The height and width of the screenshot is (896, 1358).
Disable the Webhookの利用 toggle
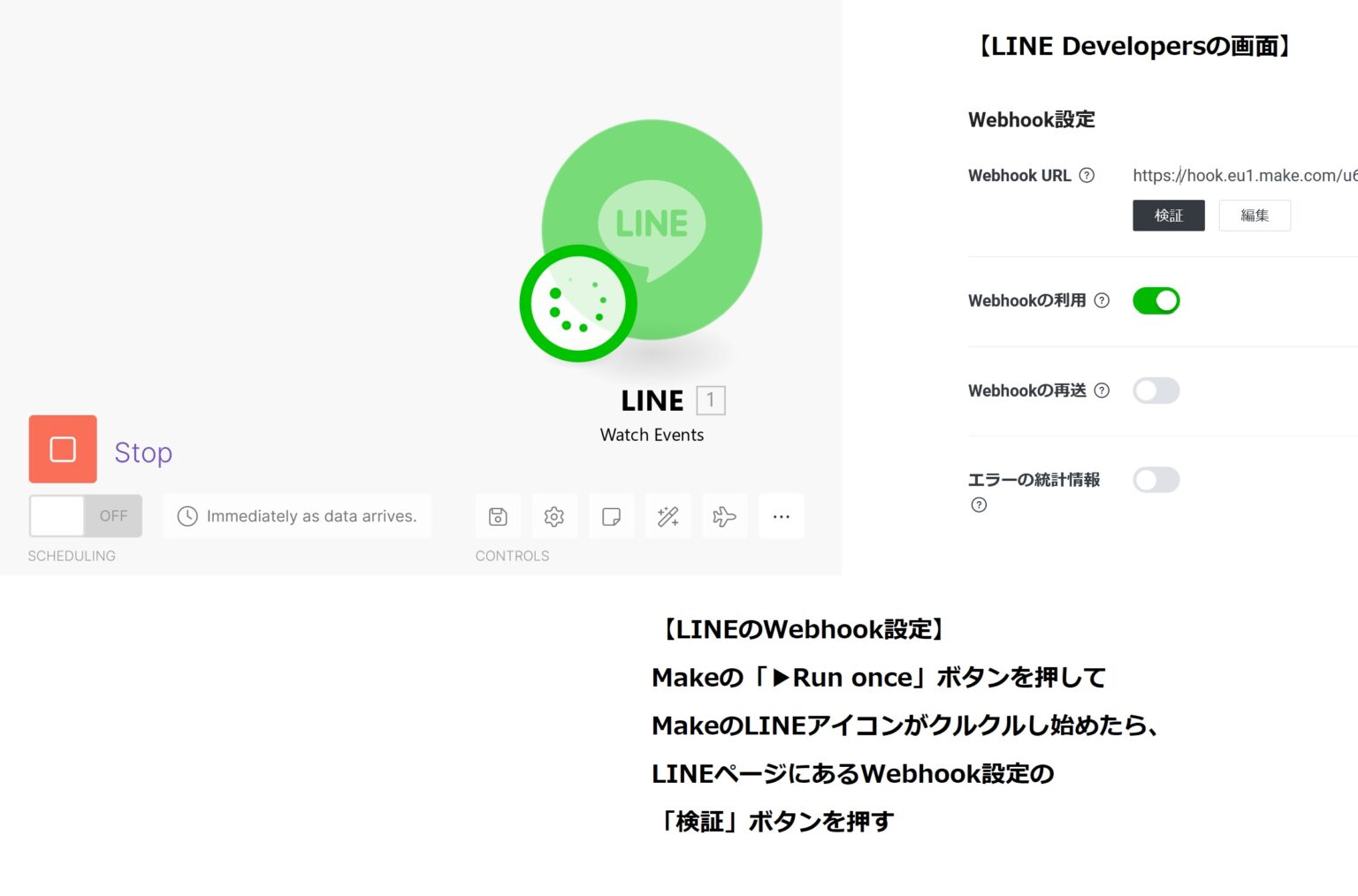[1156, 300]
